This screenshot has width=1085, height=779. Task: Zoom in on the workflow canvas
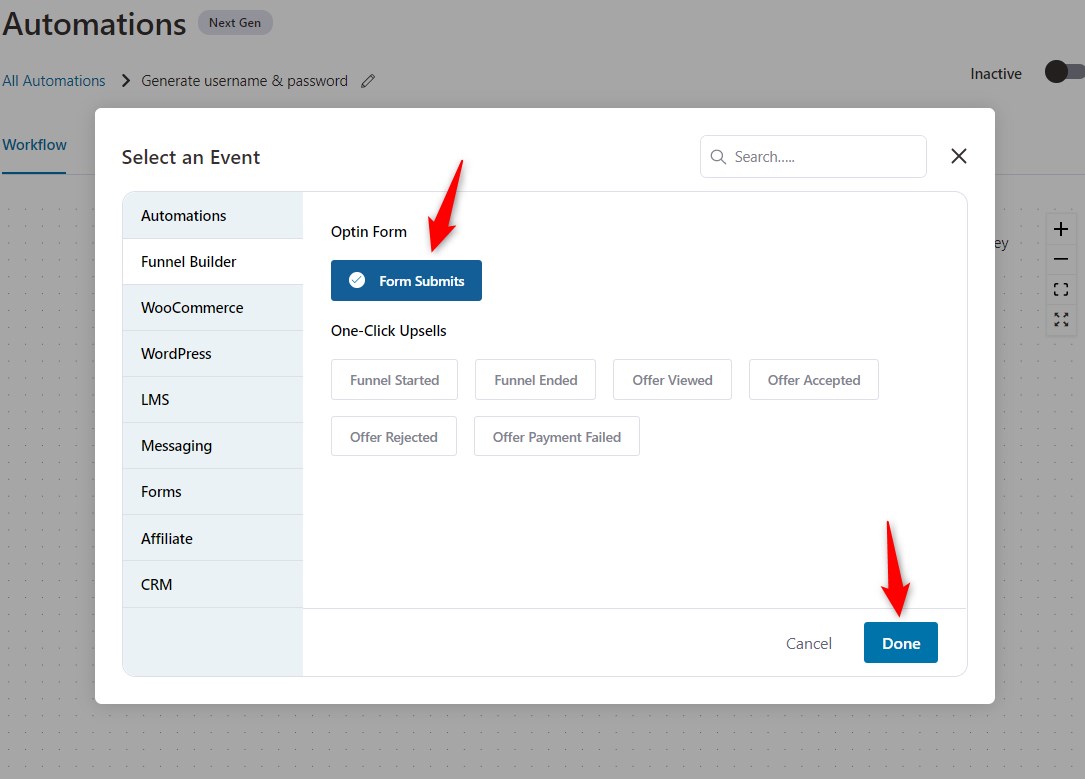click(x=1060, y=228)
